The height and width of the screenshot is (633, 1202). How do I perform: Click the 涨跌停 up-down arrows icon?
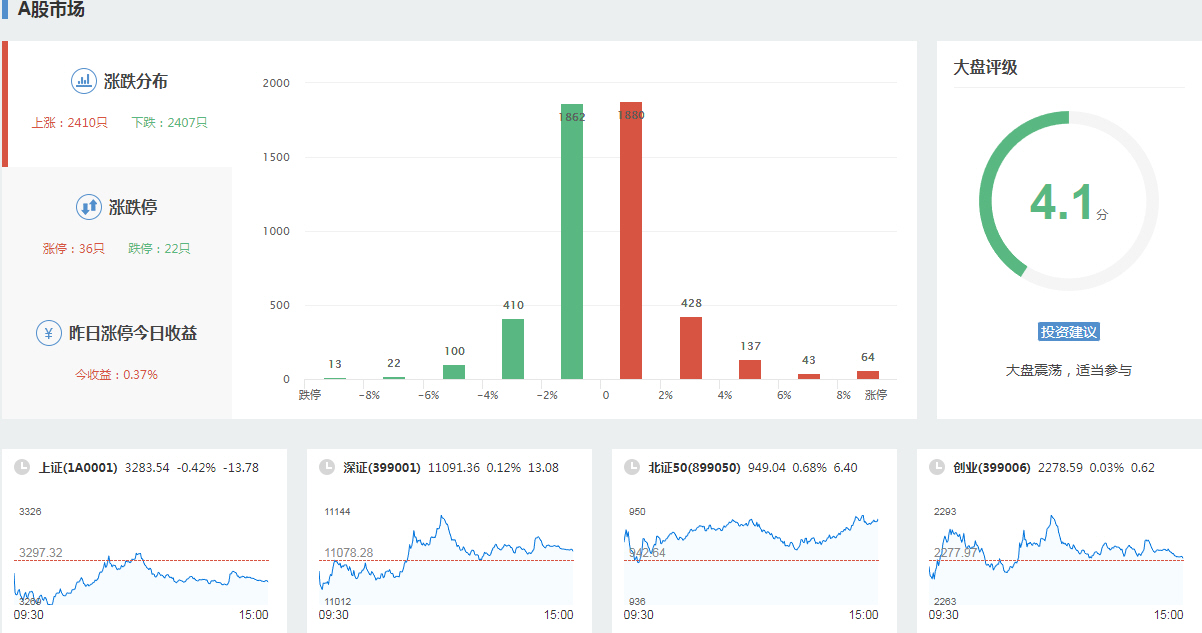coord(89,207)
